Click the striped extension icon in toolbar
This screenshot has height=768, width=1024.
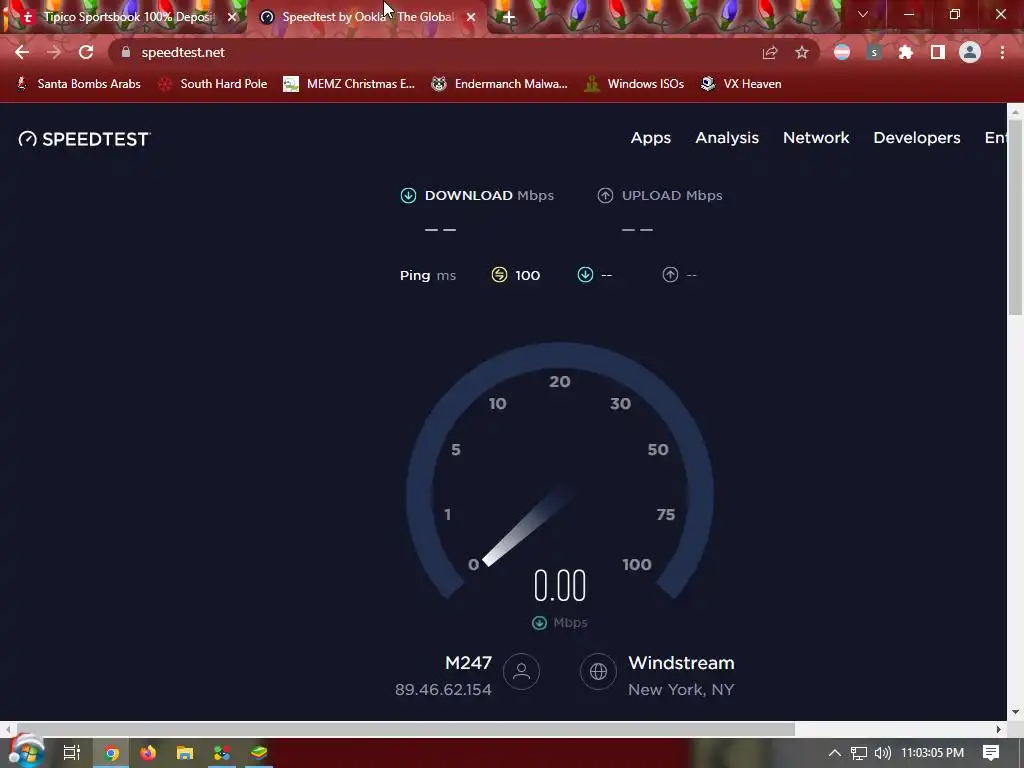pos(842,52)
